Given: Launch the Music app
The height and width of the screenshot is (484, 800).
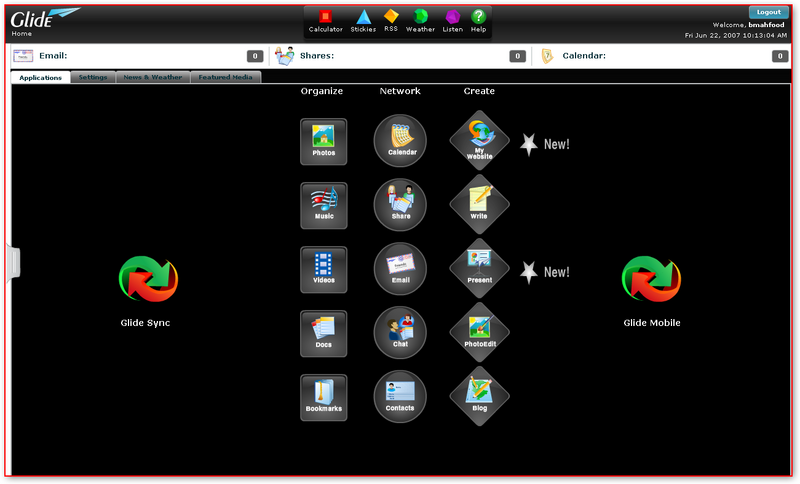Looking at the screenshot, I should coord(323,206).
